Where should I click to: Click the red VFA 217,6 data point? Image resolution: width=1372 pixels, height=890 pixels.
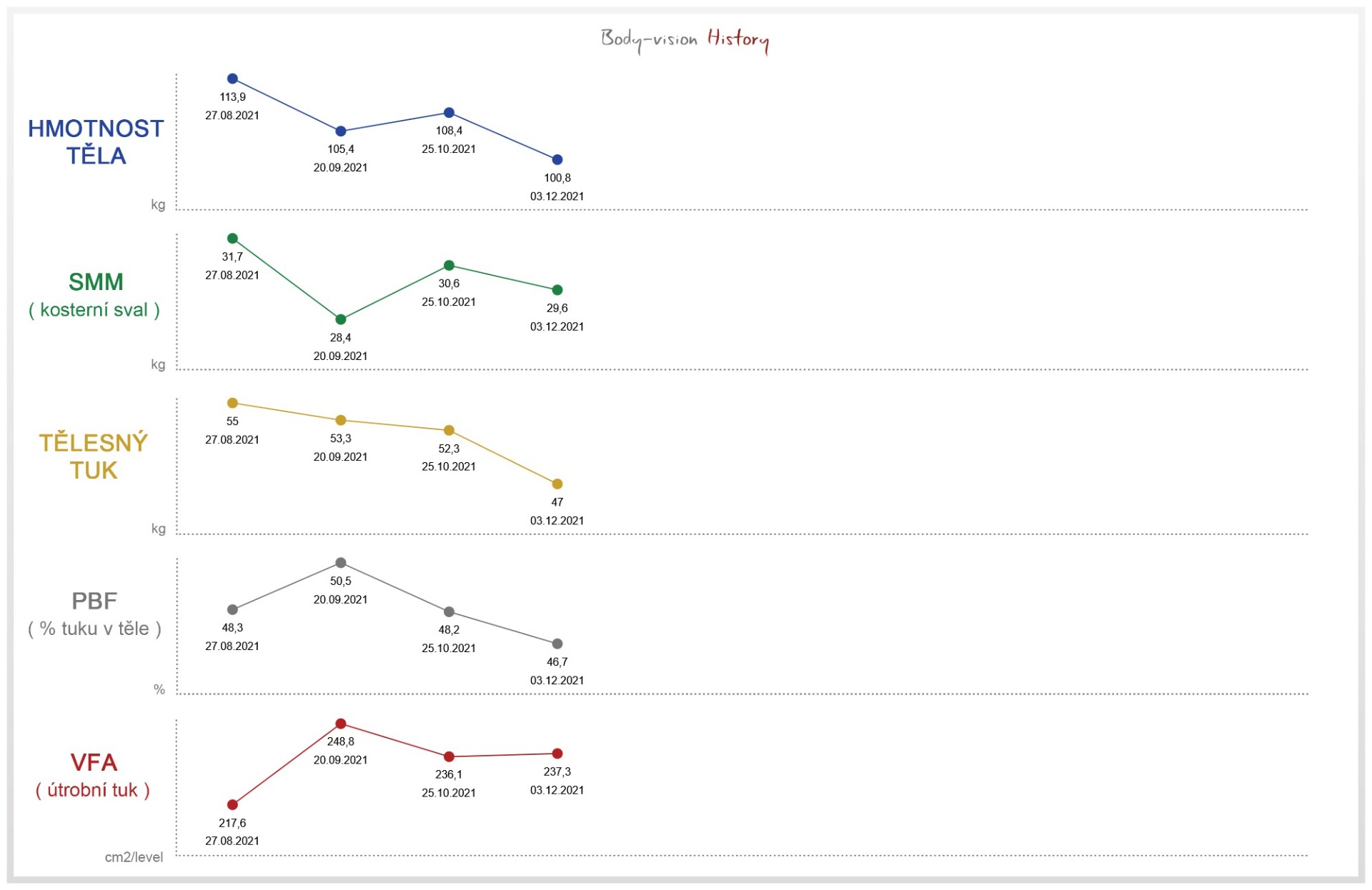point(232,805)
